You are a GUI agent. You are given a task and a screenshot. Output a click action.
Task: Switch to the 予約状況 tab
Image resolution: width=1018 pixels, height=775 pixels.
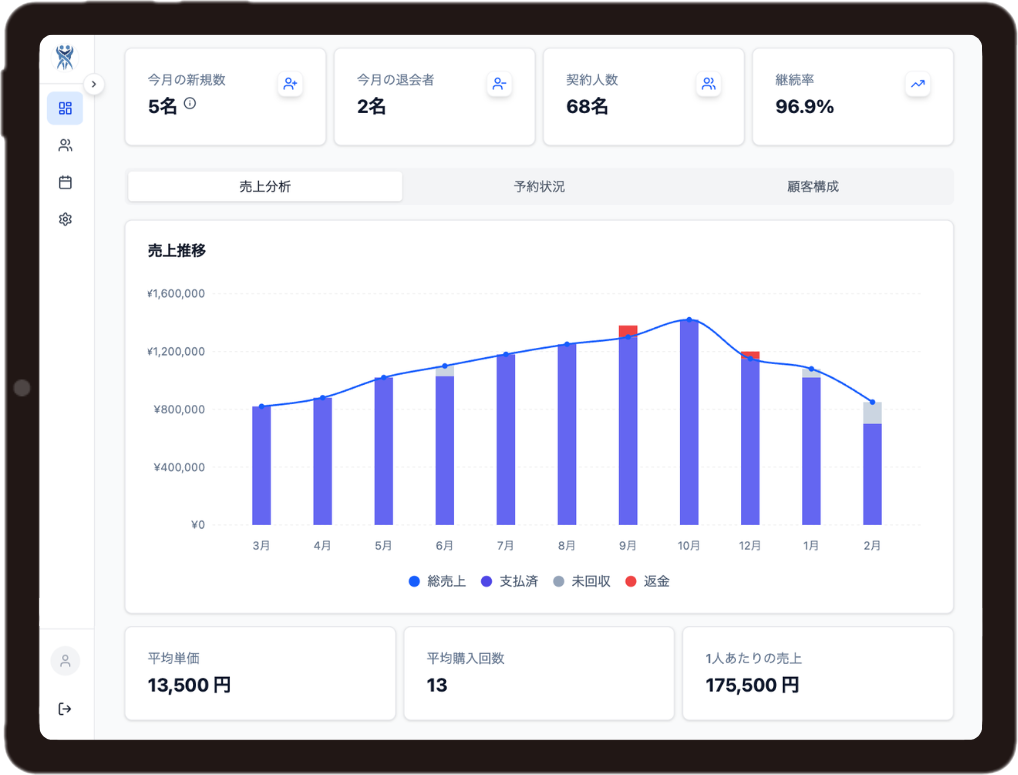click(x=540, y=186)
